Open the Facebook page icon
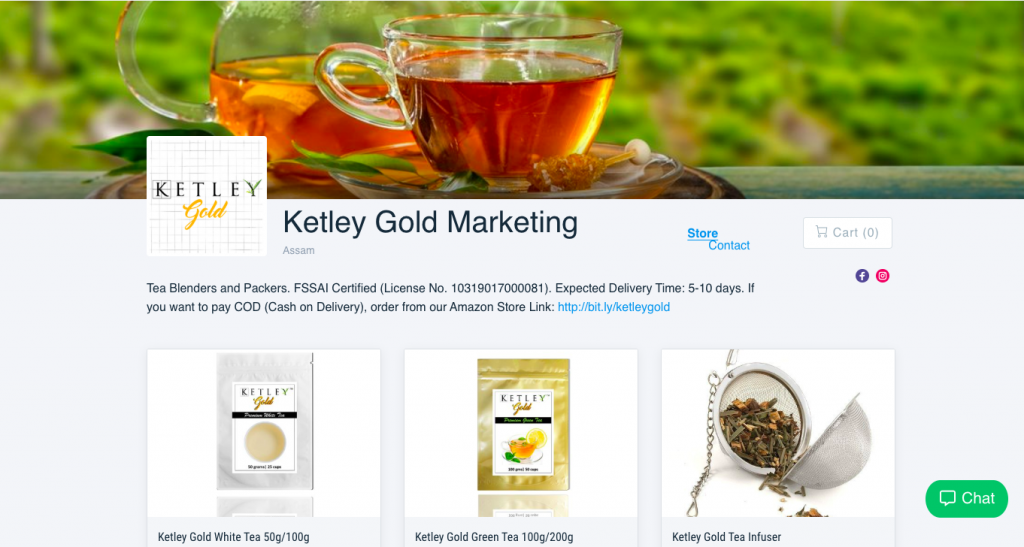This screenshot has height=547, width=1024. (x=862, y=276)
